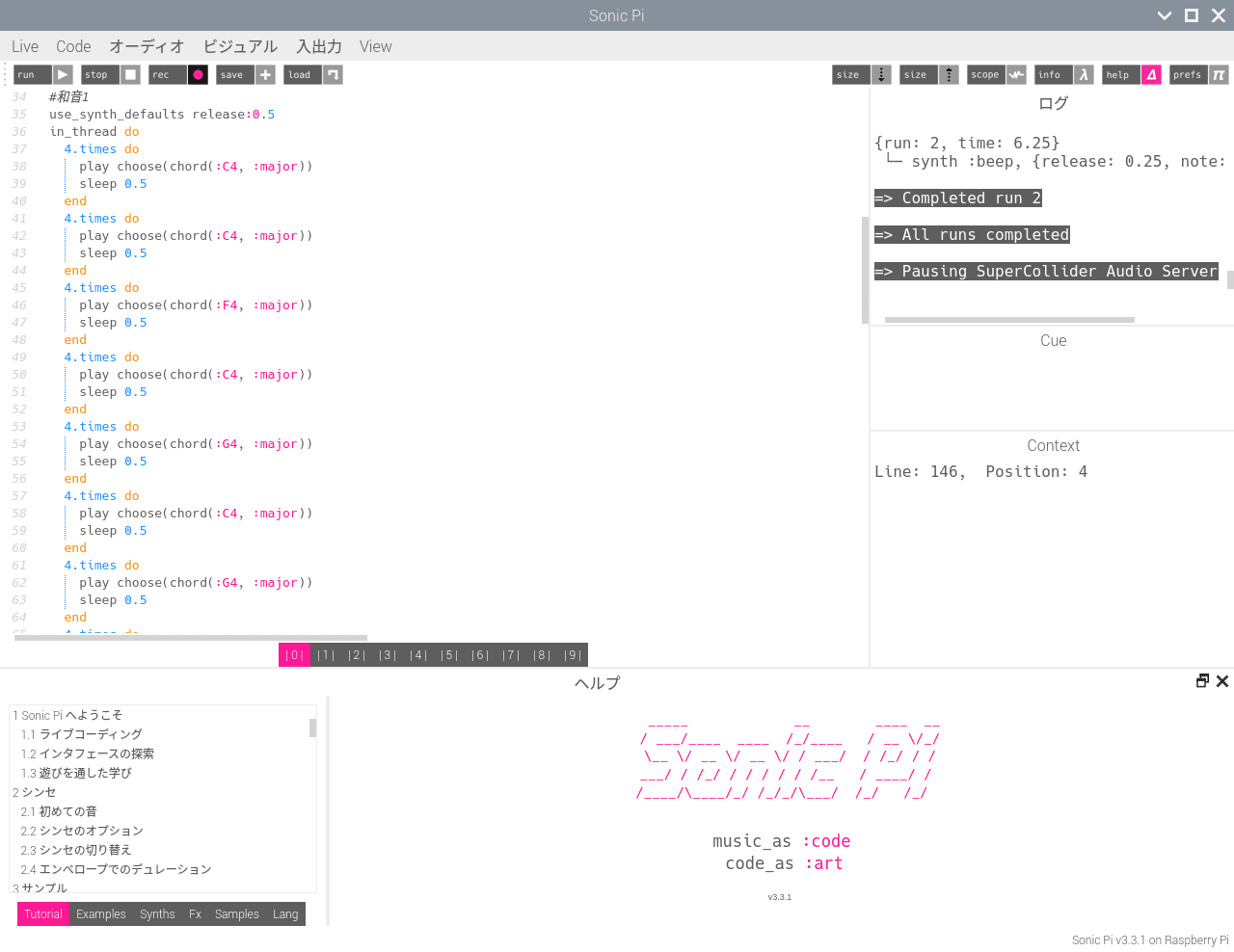Click the stop button label
The image size is (1234, 952).
click(x=100, y=74)
